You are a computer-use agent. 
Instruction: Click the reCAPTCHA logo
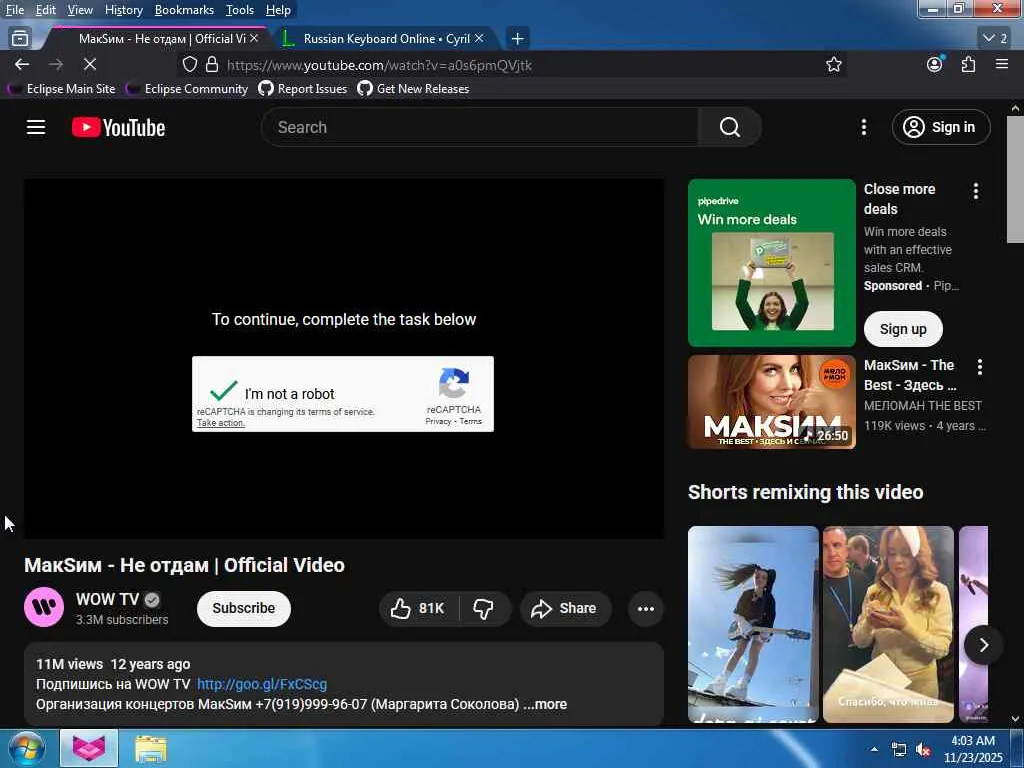pos(454,383)
